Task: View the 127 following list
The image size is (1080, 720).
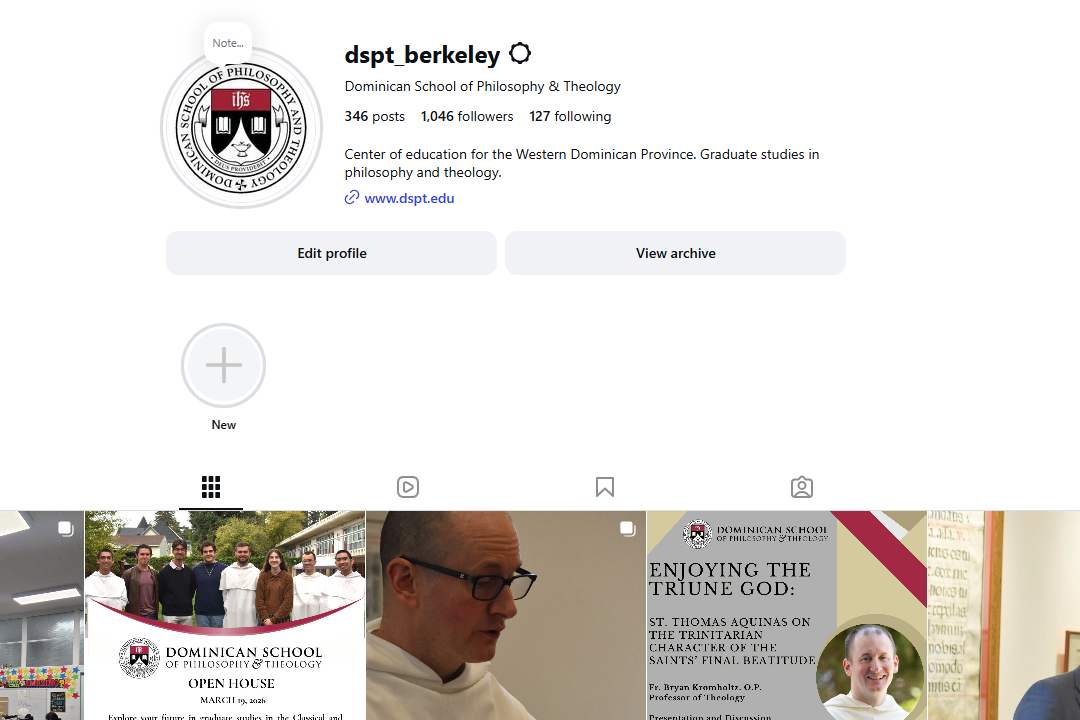Action: [570, 116]
